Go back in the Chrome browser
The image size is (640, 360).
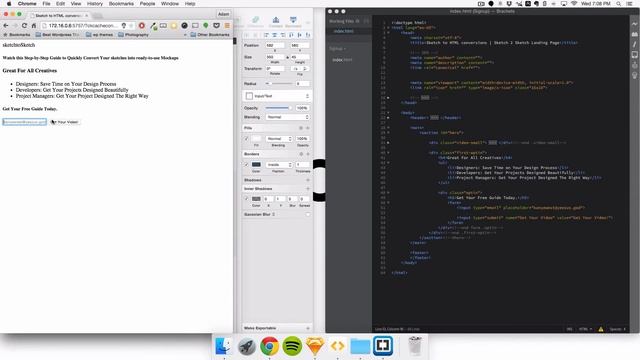[6, 26]
